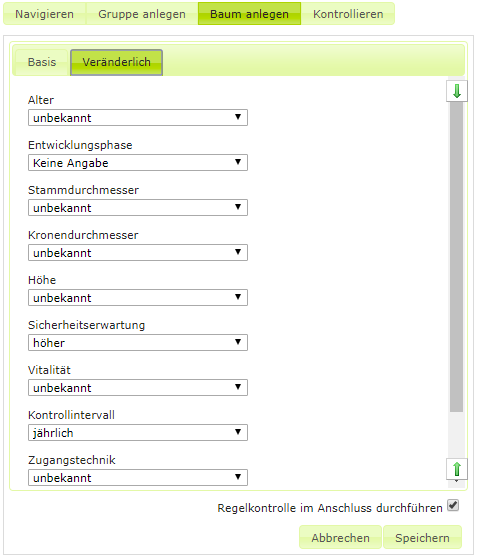Image resolution: width=478 pixels, height=559 pixels.
Task: Click the Speichern button
Action: click(x=422, y=537)
